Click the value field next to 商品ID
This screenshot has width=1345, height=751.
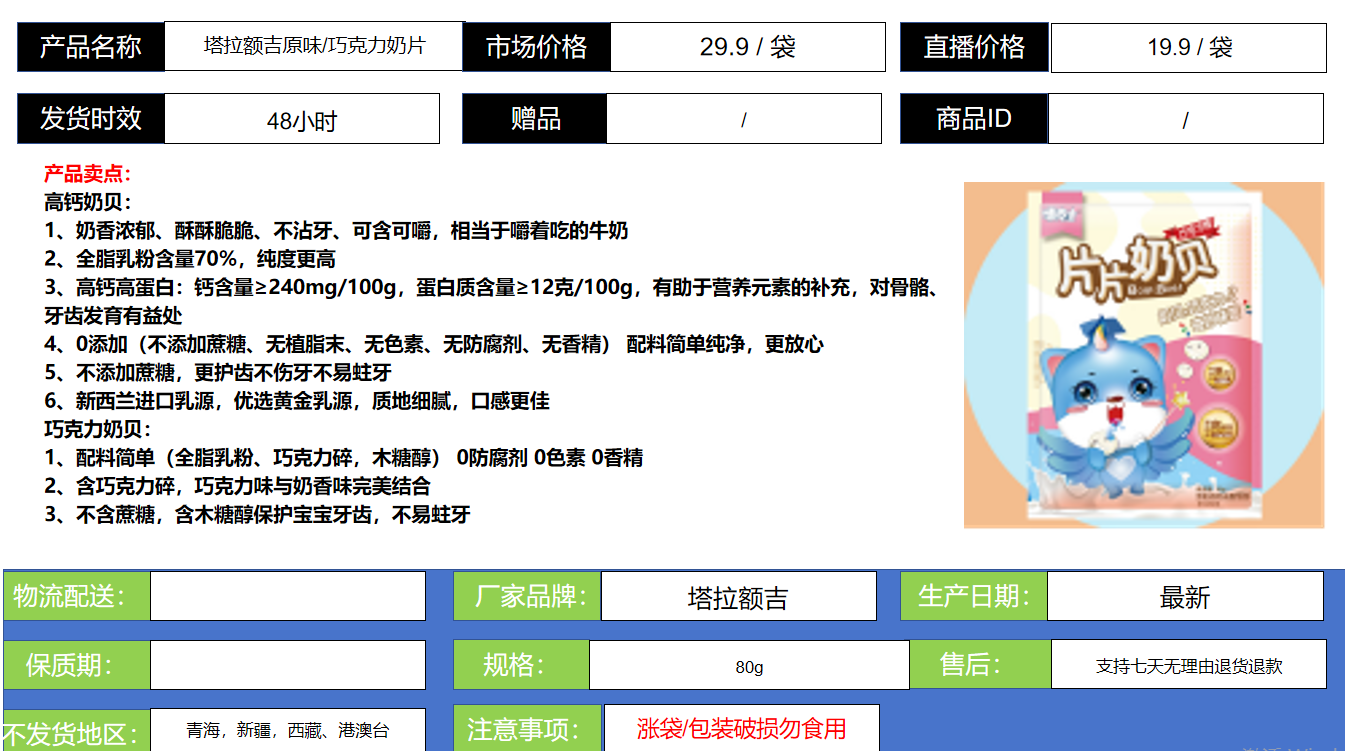[1185, 120]
